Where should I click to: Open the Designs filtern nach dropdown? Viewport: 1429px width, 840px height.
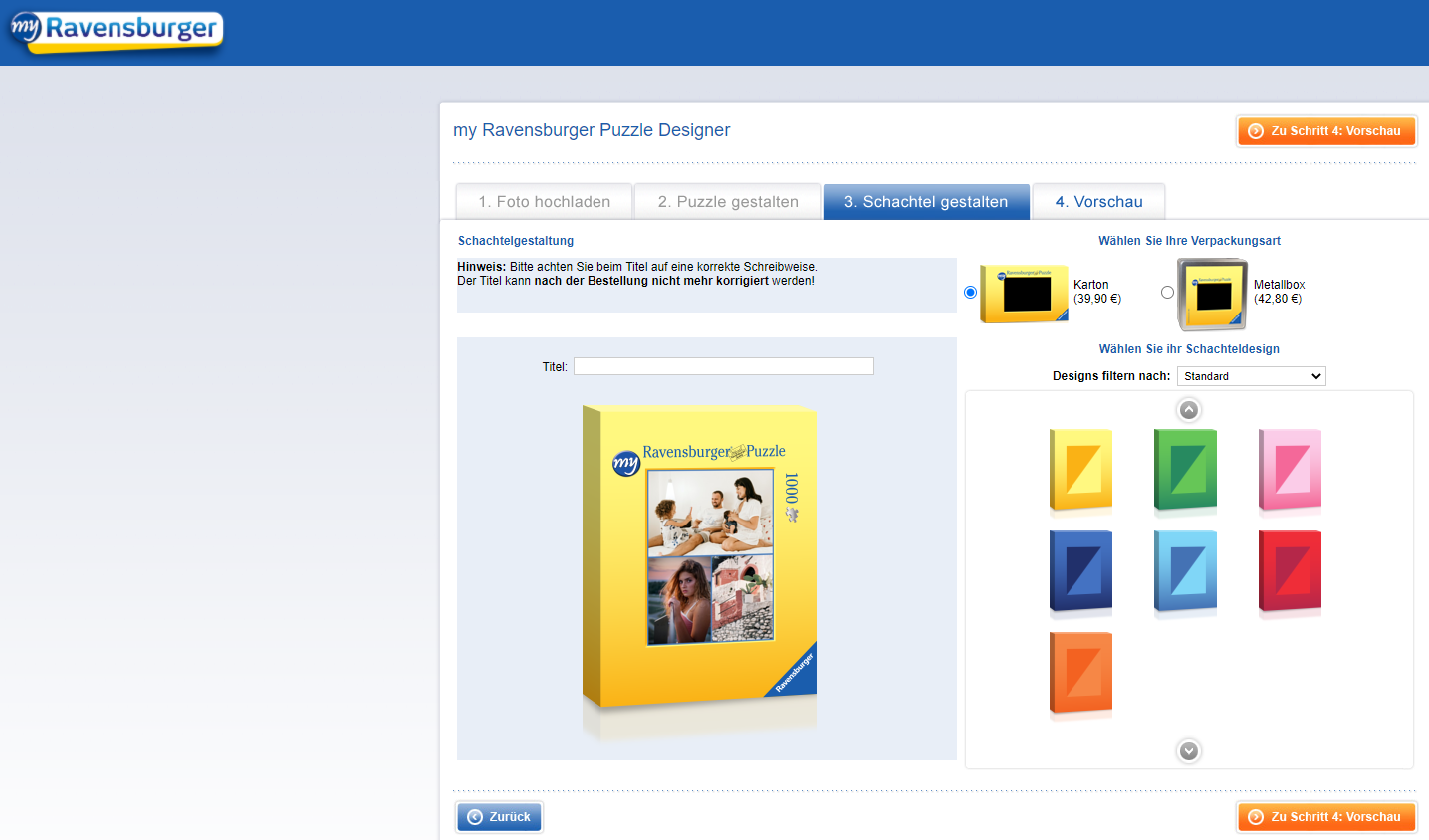point(1251,376)
